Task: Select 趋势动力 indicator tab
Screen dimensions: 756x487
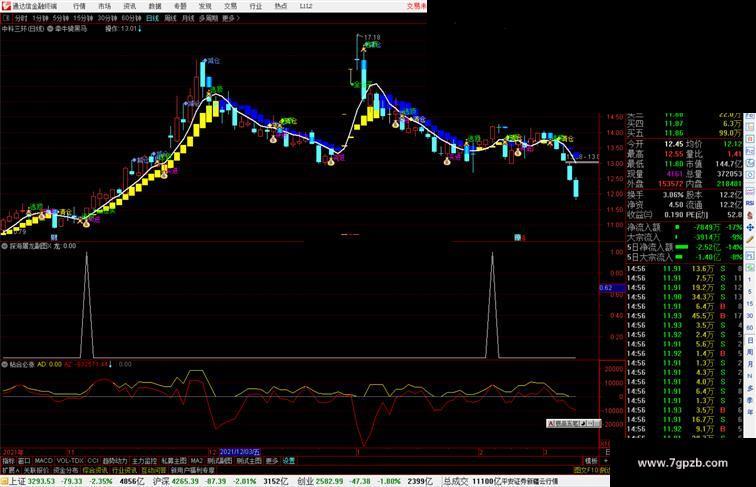Action: (115, 461)
